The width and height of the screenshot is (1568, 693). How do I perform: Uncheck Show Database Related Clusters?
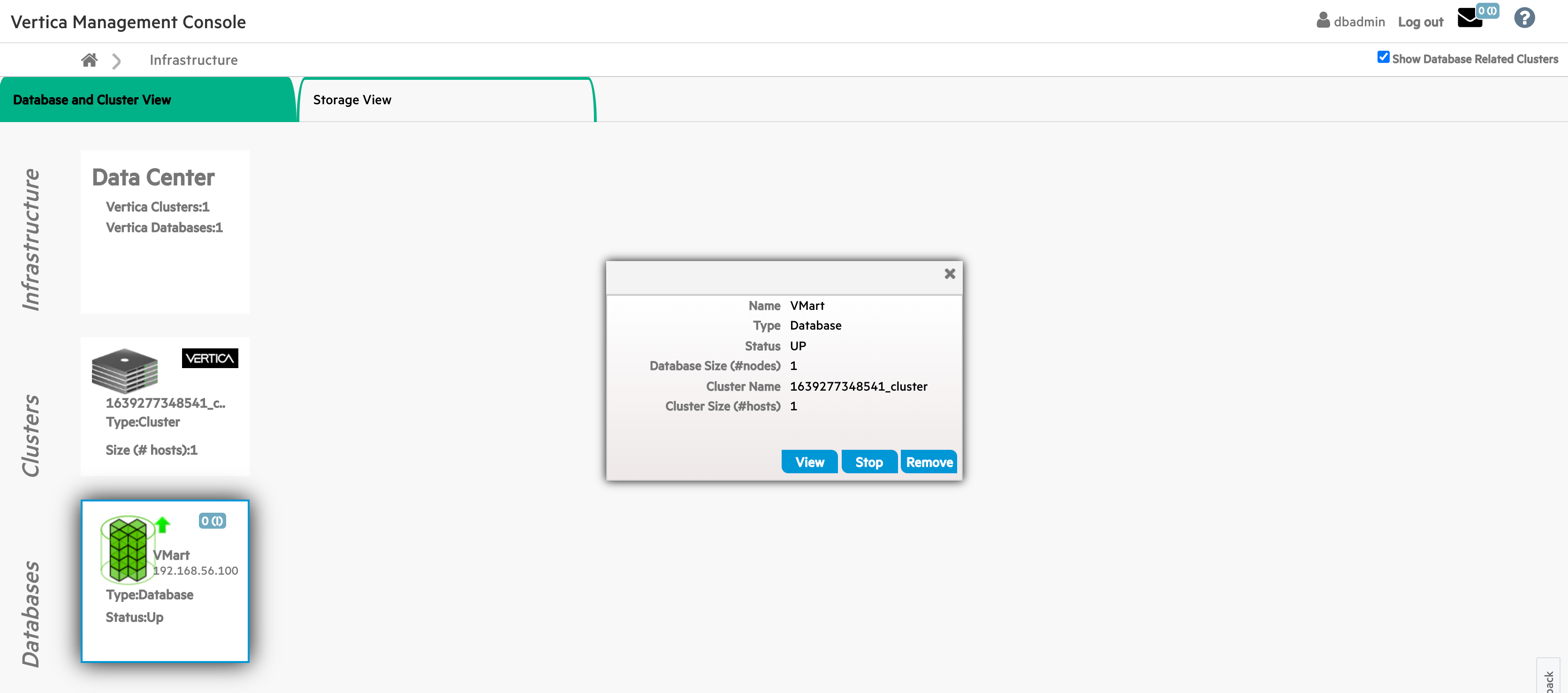[1383, 57]
